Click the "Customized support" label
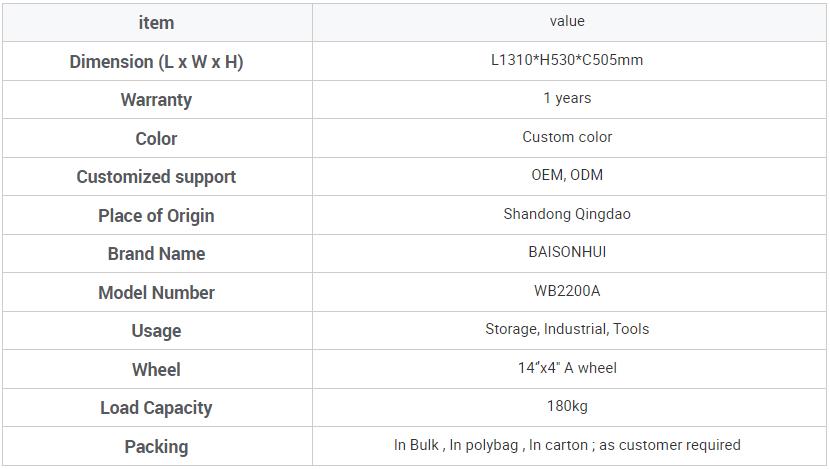Viewport: 830px width, 469px height. pyautogui.click(x=156, y=177)
